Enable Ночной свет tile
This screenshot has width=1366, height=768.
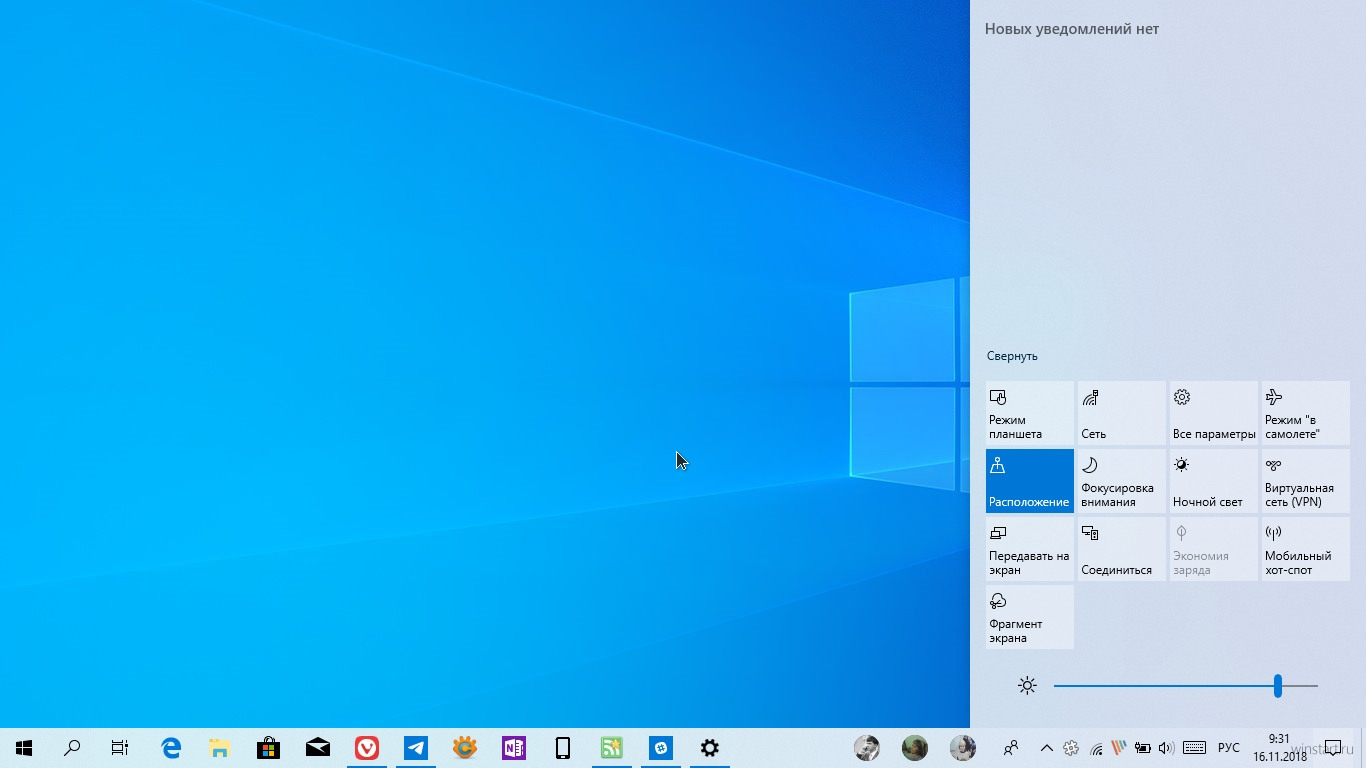tap(1213, 481)
